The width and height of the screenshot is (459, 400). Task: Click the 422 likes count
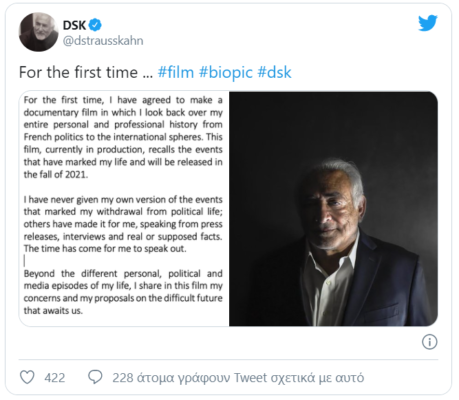tap(55, 378)
